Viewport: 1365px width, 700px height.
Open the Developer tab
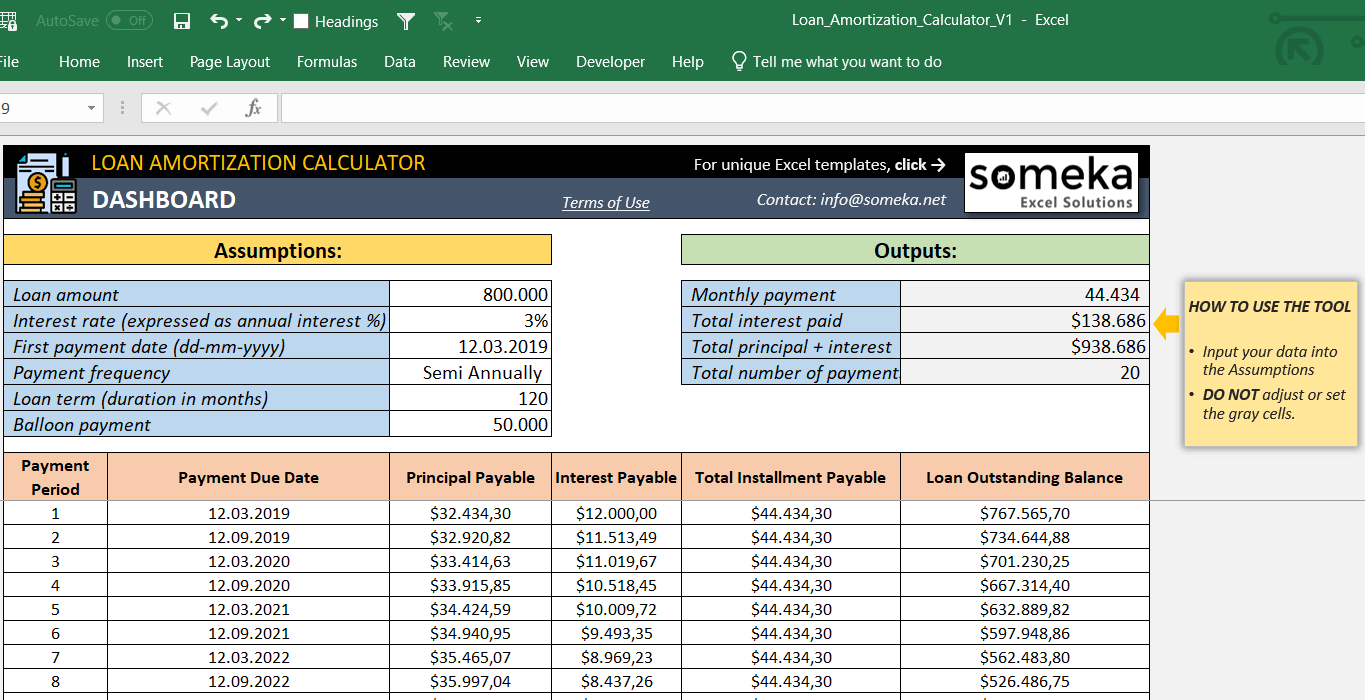[x=610, y=62]
